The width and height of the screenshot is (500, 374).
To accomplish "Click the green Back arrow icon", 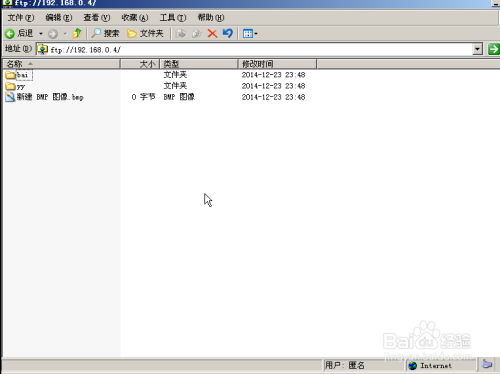I will click(10, 33).
